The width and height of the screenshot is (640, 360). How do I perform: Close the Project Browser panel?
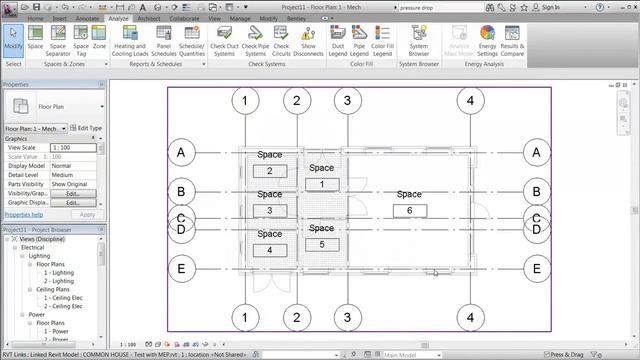click(x=101, y=230)
